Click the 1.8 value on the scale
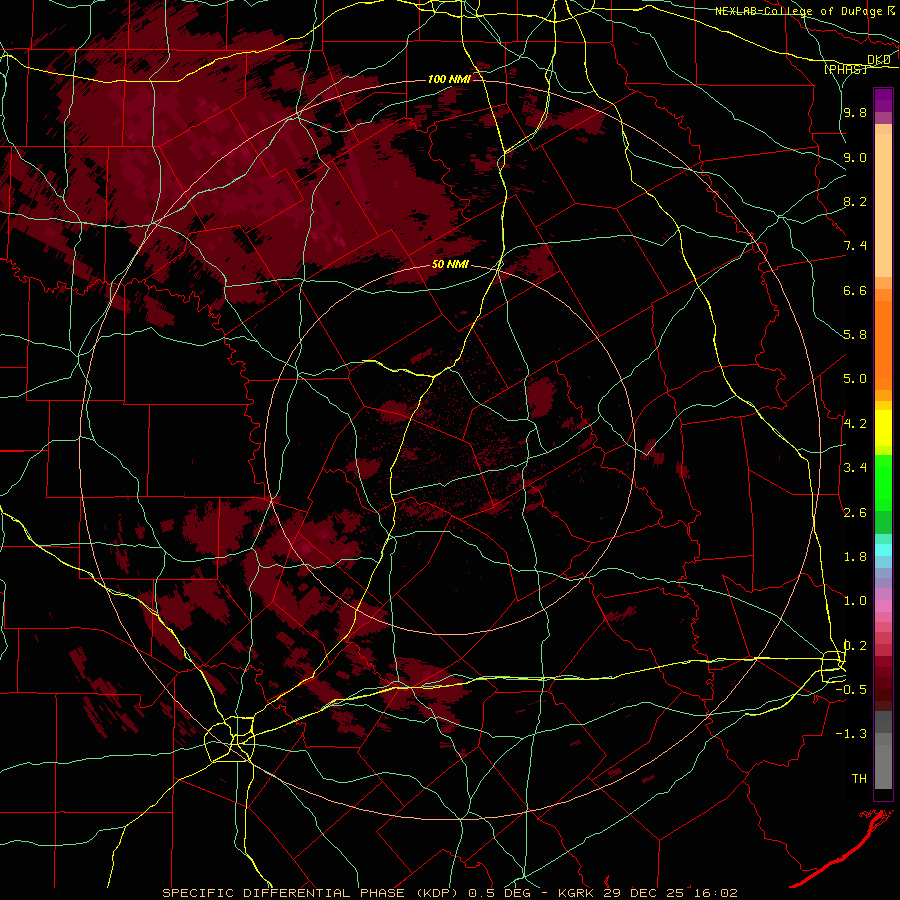 855,557
